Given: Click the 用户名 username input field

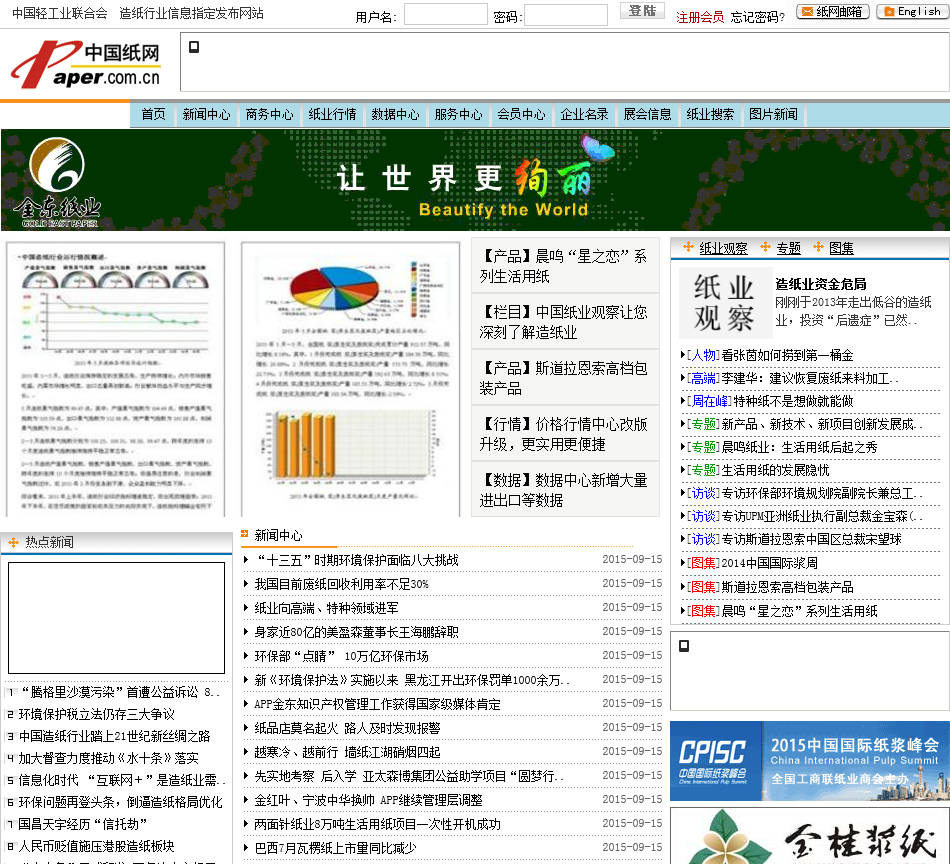Looking at the screenshot, I should [445, 15].
